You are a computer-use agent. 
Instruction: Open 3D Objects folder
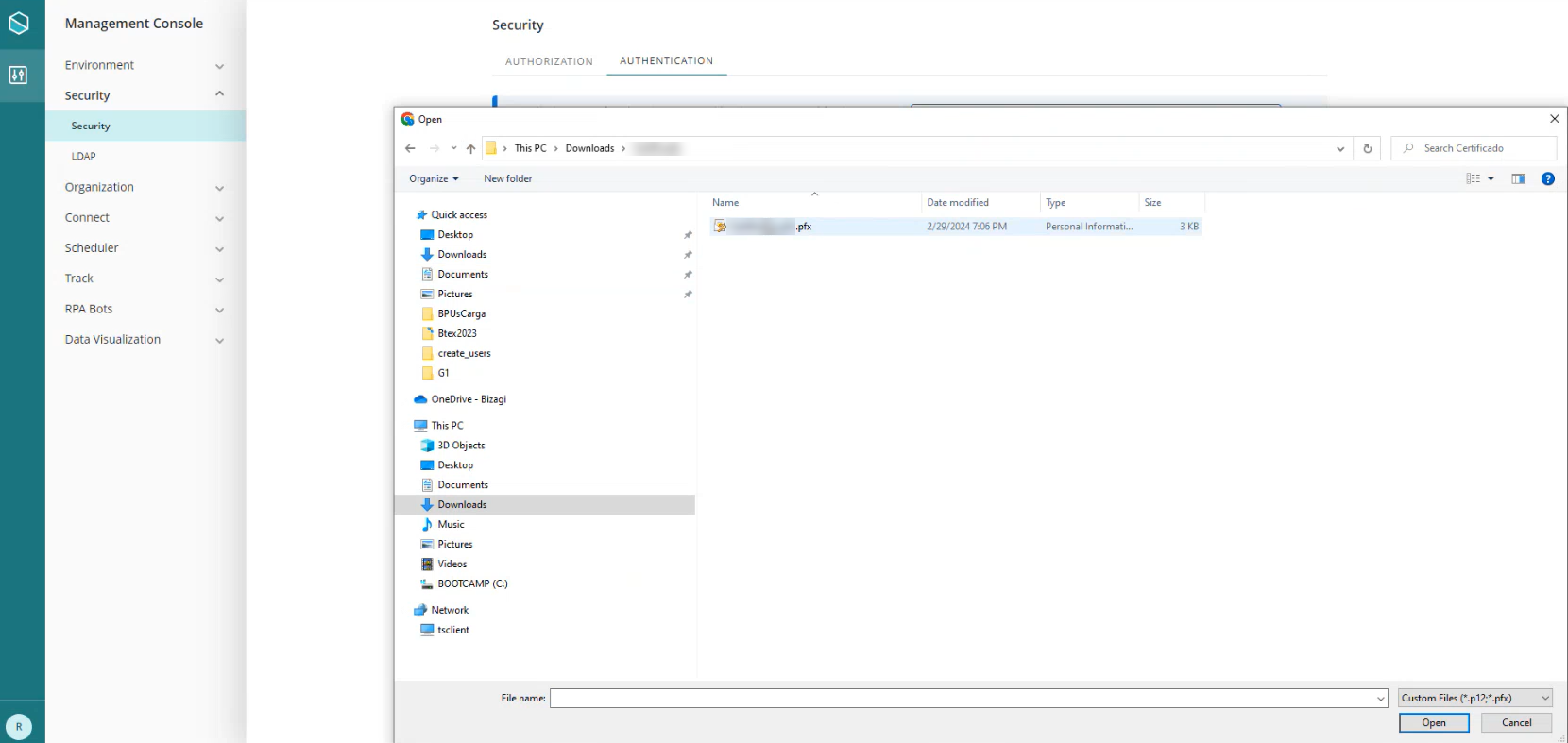point(461,446)
